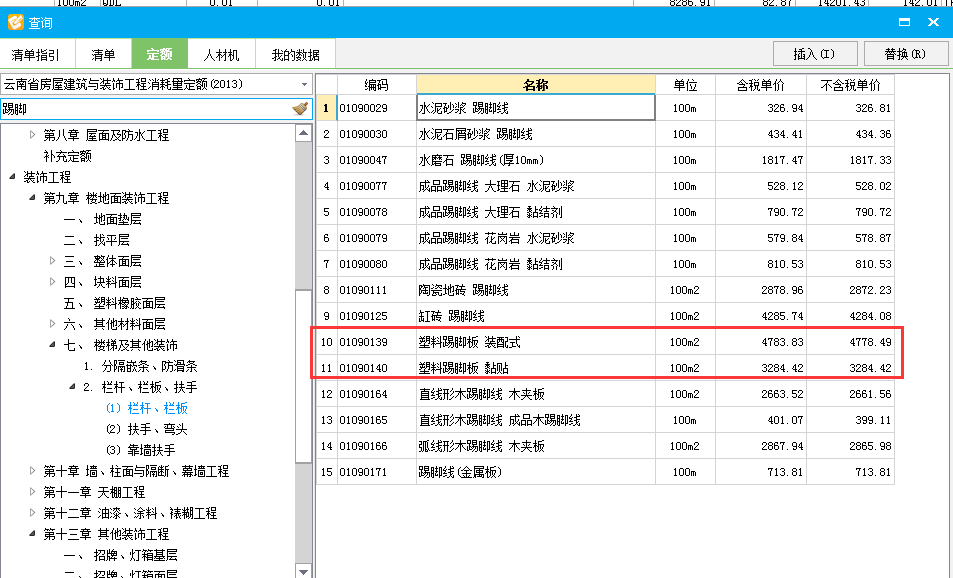Click the 编码 column header

pyautogui.click(x=376, y=85)
